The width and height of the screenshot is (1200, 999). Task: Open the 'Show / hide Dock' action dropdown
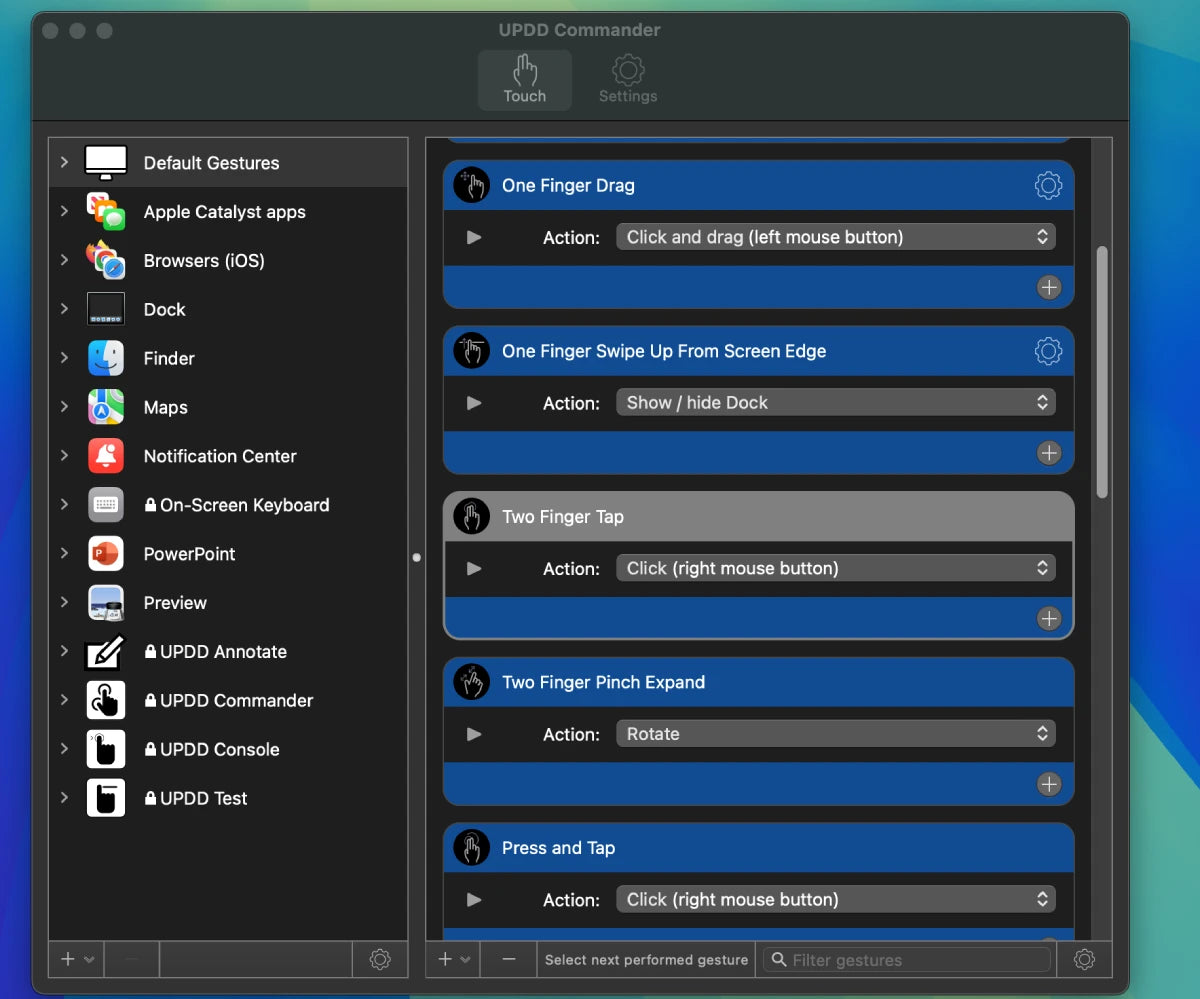[x=836, y=403]
